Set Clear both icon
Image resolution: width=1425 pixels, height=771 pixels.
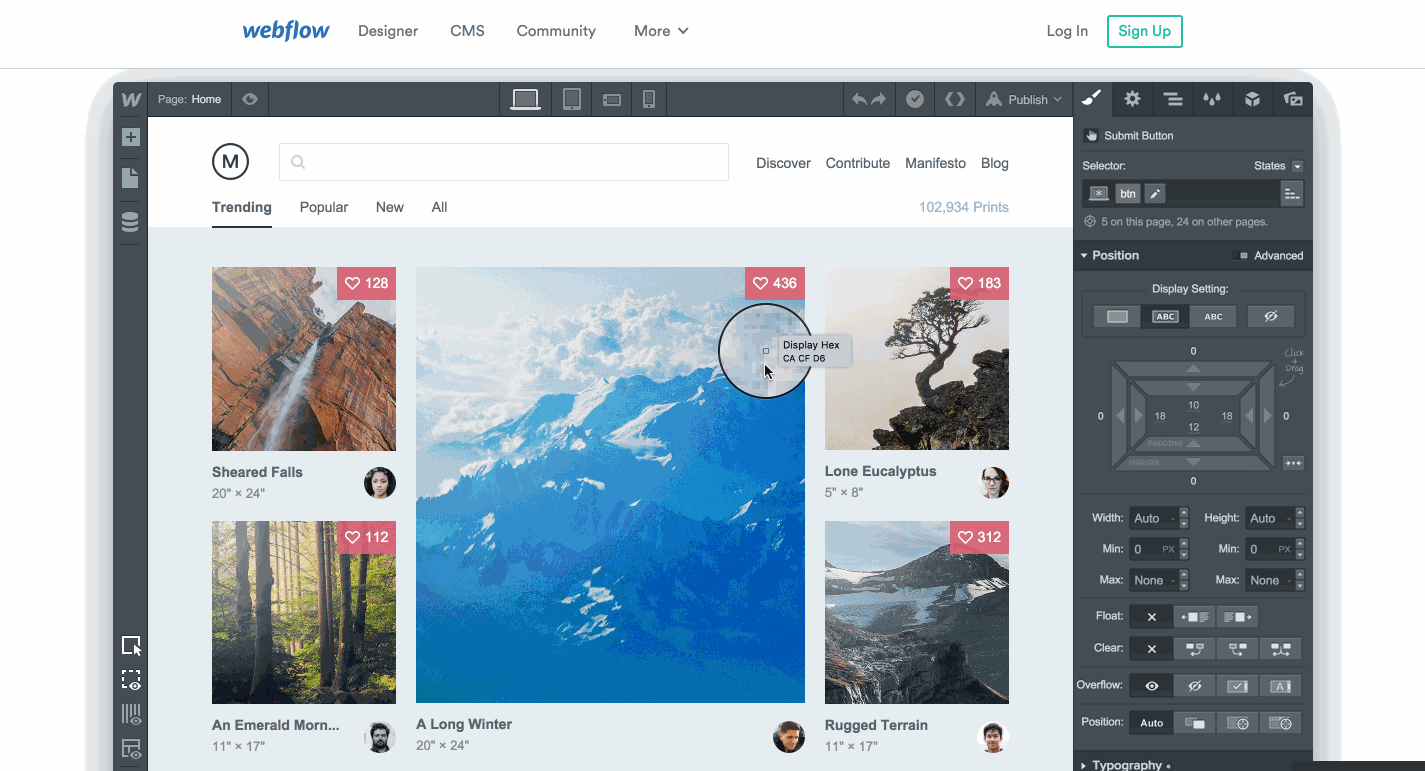tap(1281, 648)
